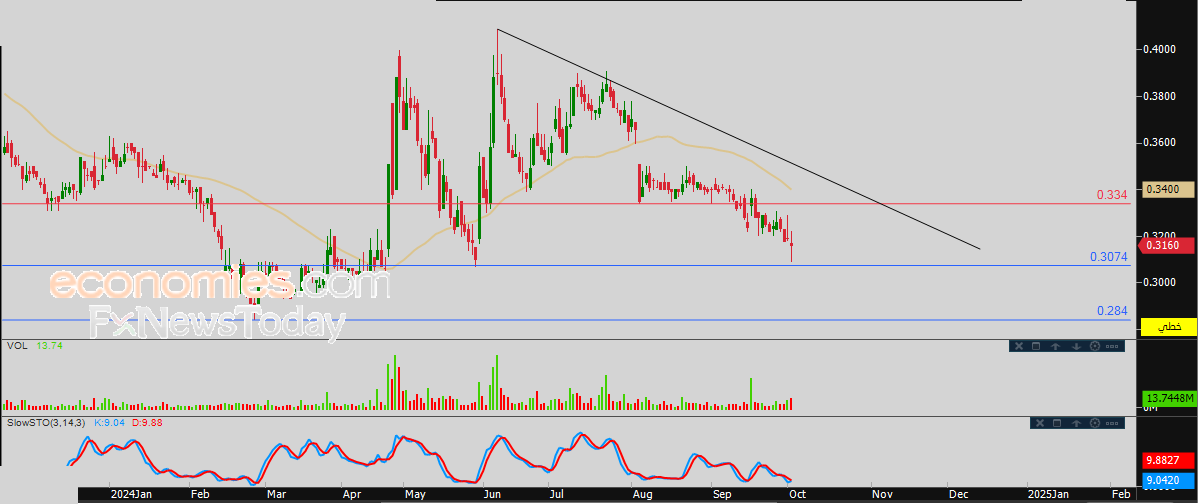Select the 0.284 blue support line label

coord(1111,311)
